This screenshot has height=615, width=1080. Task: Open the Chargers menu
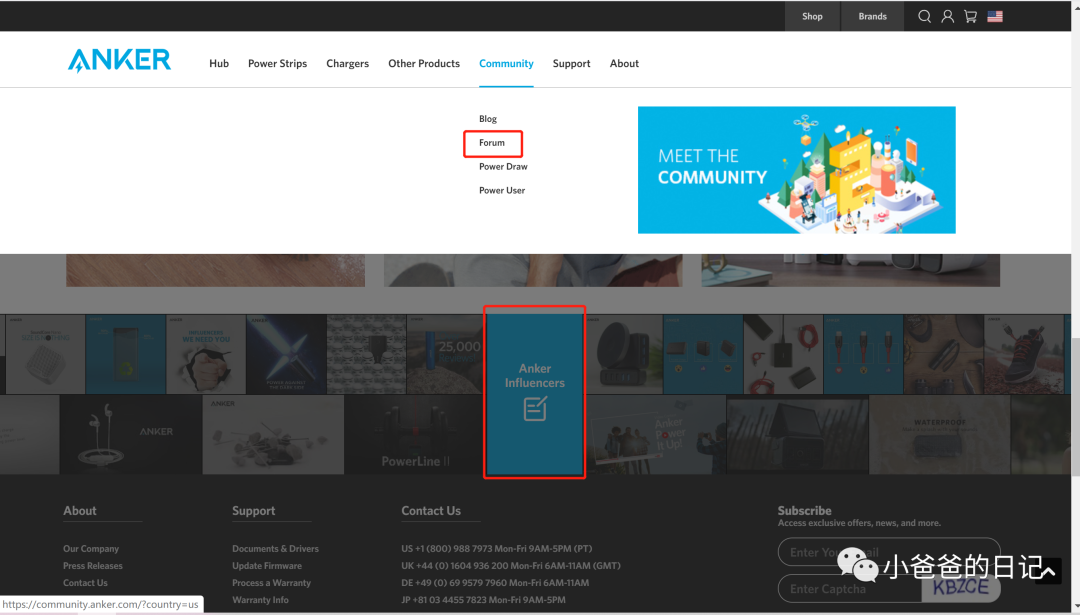[348, 63]
